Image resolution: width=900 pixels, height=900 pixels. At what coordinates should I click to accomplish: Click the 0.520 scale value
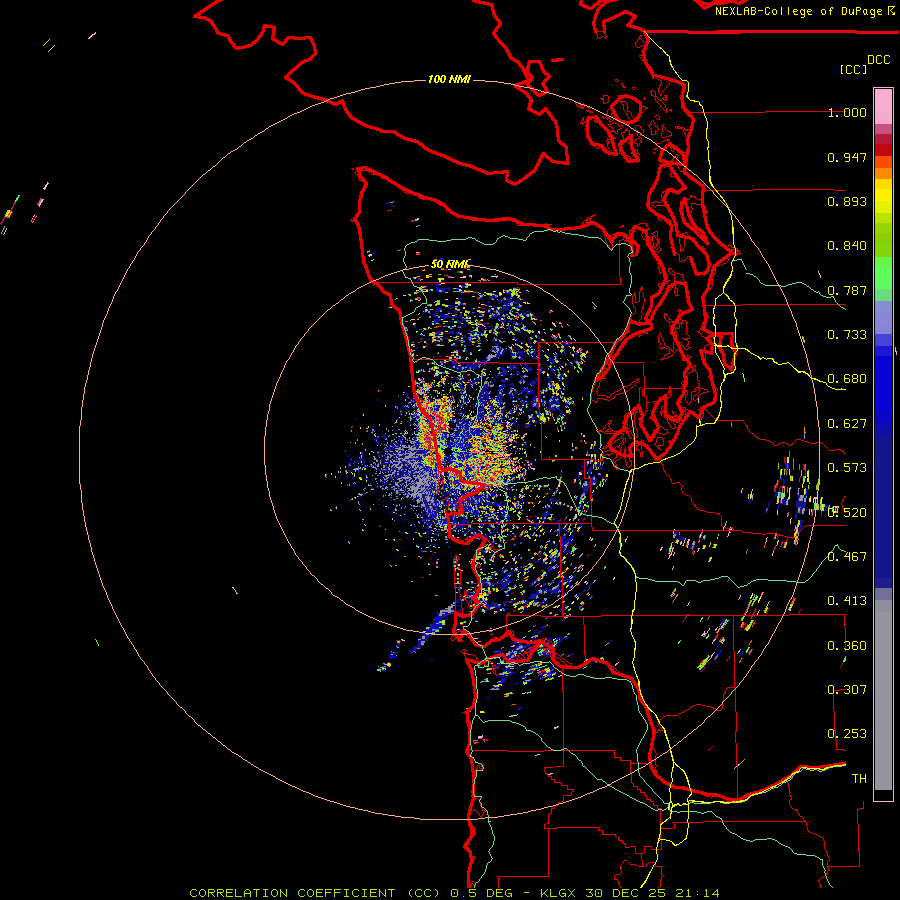pos(847,513)
